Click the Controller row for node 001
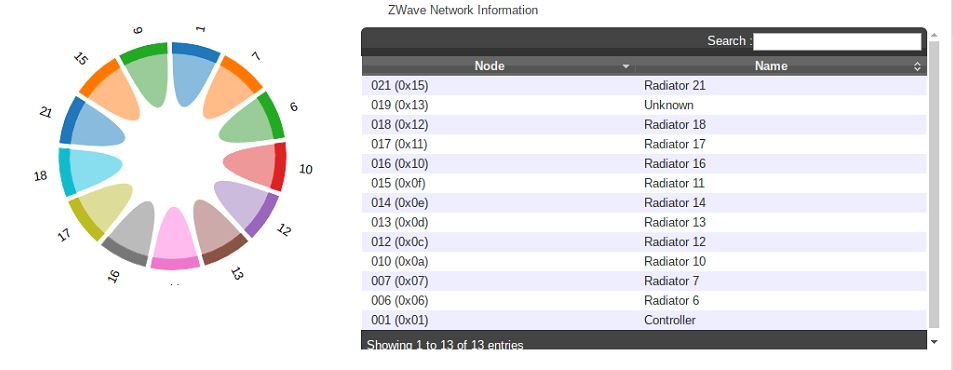Image resolution: width=953 pixels, height=370 pixels. point(644,320)
